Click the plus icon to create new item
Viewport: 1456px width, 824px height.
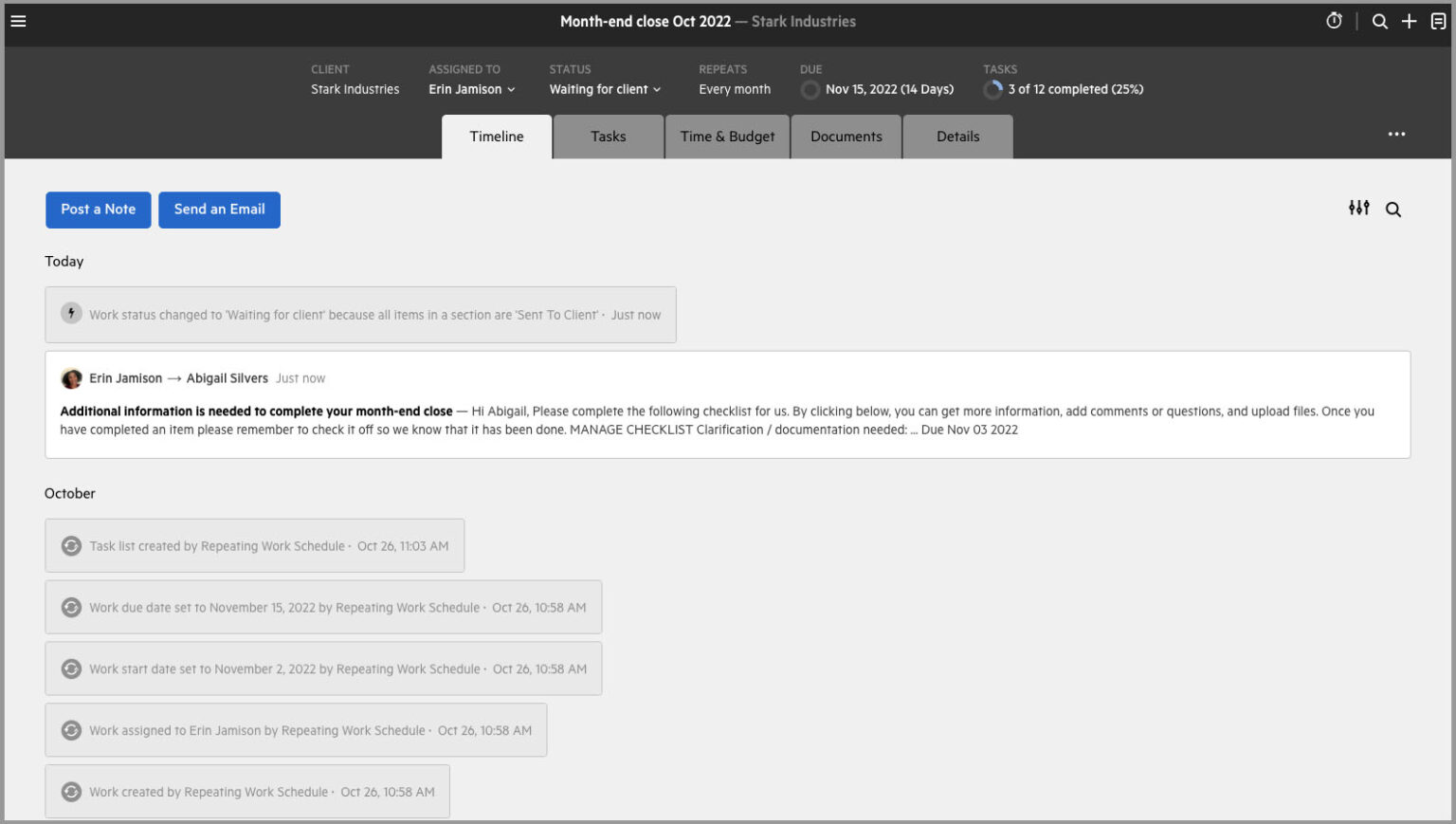coord(1410,20)
